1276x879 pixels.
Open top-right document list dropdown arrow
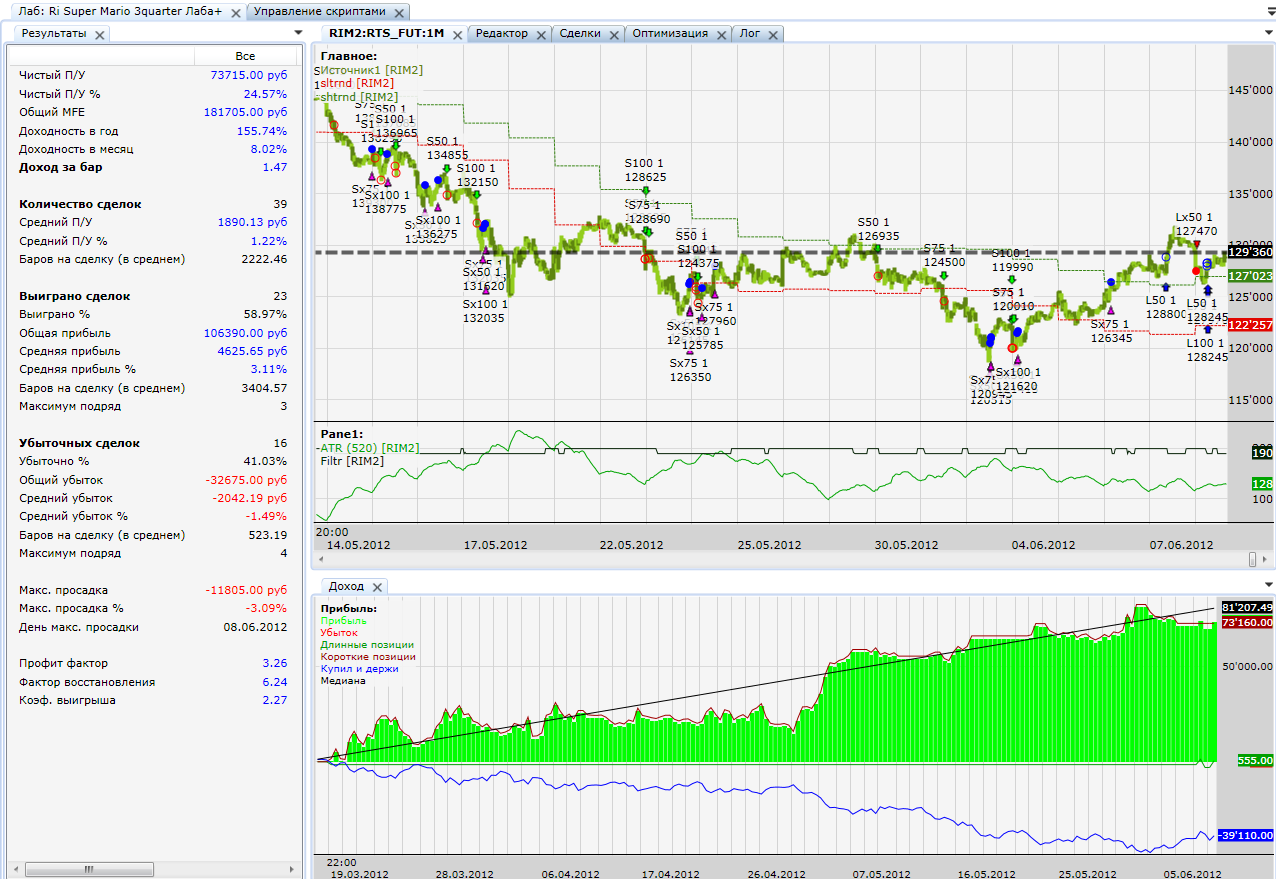[x=1267, y=11]
